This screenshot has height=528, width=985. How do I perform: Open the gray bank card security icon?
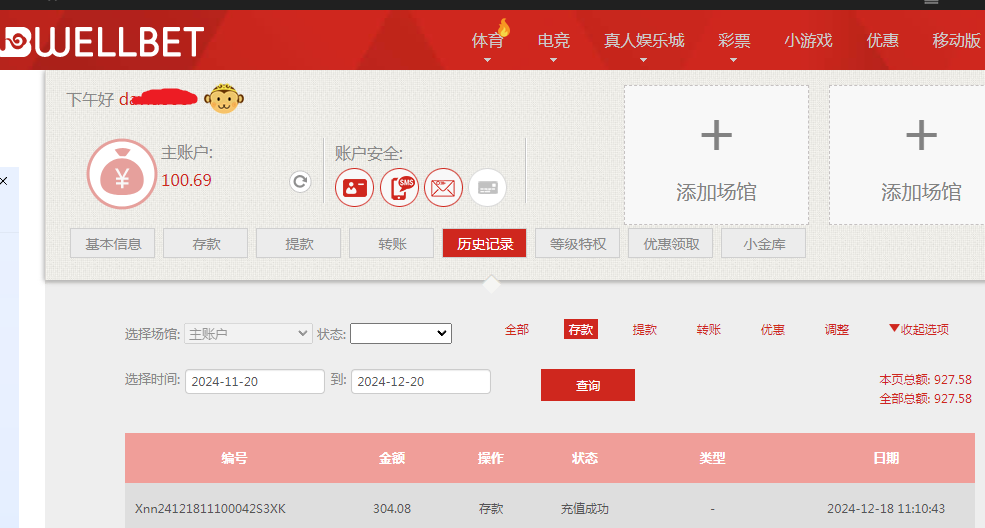[x=487, y=188]
